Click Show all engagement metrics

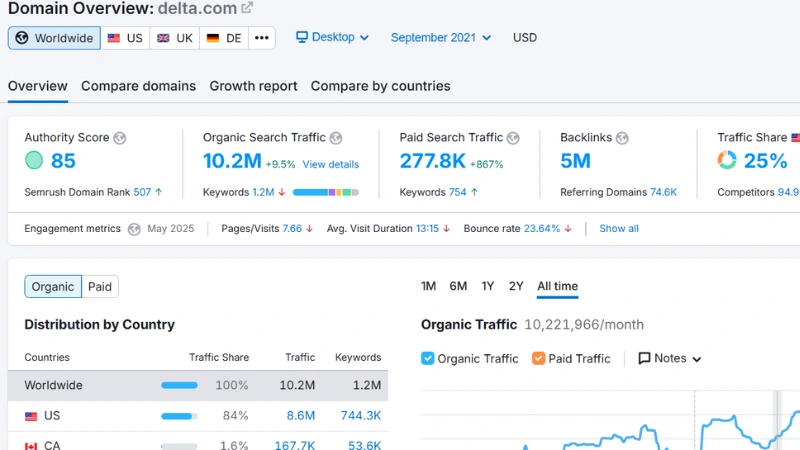(619, 229)
